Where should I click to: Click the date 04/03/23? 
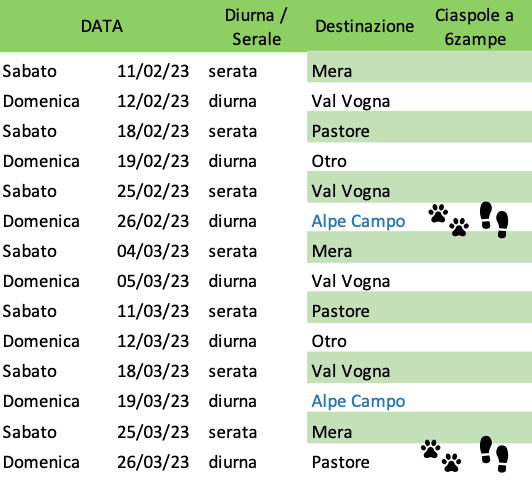[x=153, y=251]
